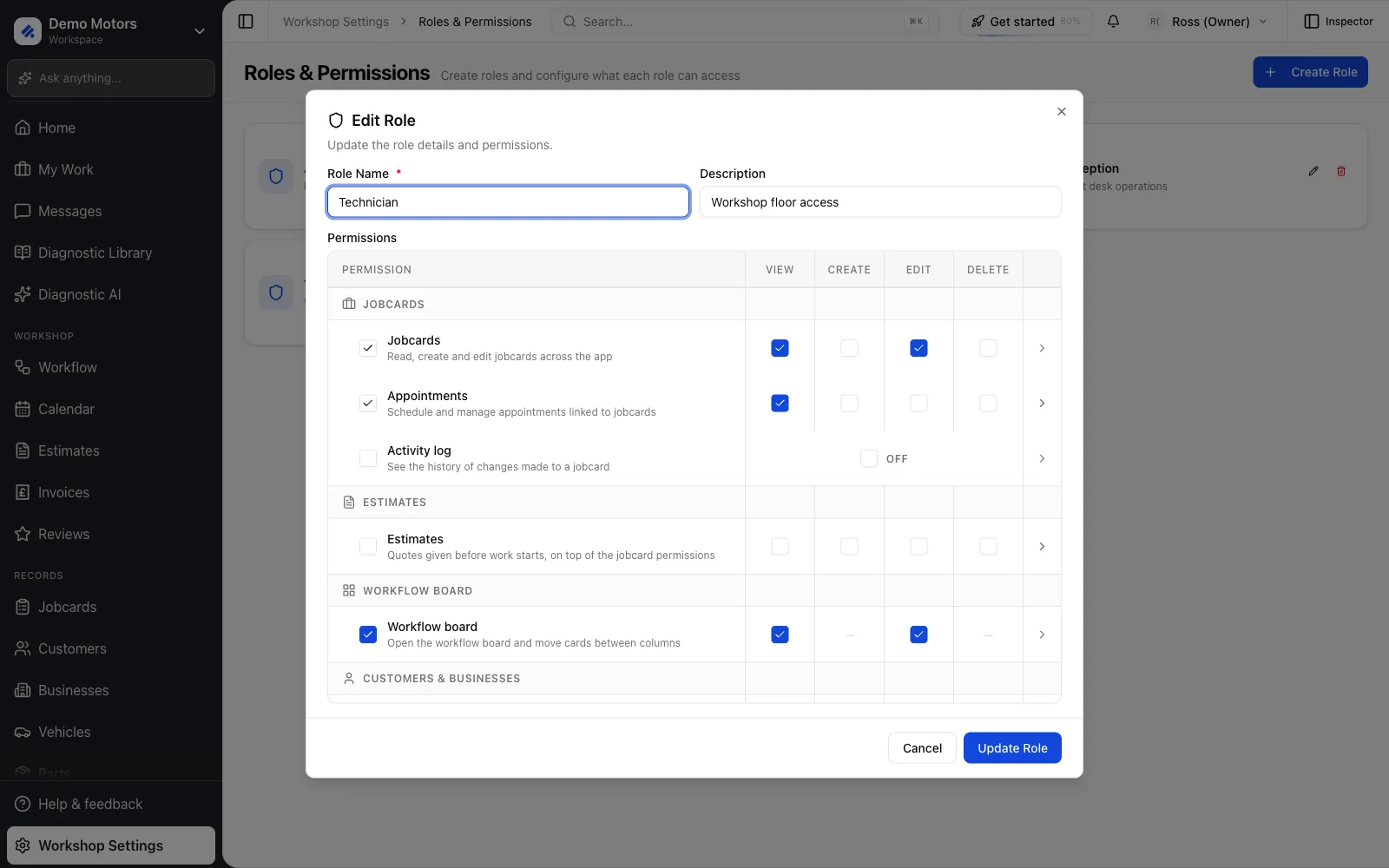Open Home from sidebar
The height and width of the screenshot is (868, 1389).
111,128
